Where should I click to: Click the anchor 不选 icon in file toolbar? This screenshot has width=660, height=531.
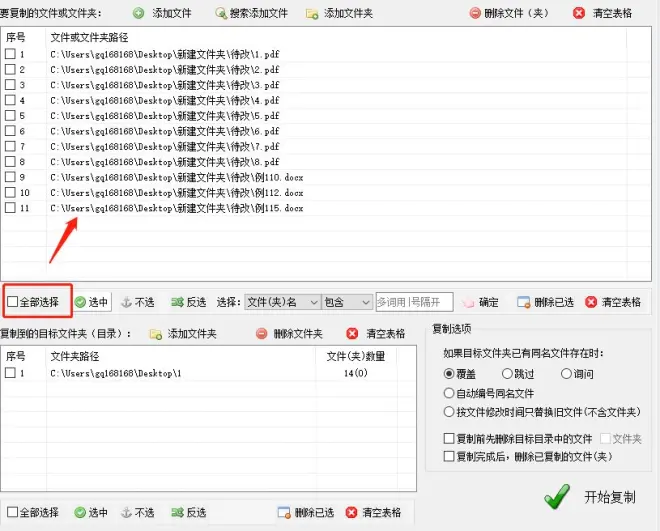tap(126, 302)
